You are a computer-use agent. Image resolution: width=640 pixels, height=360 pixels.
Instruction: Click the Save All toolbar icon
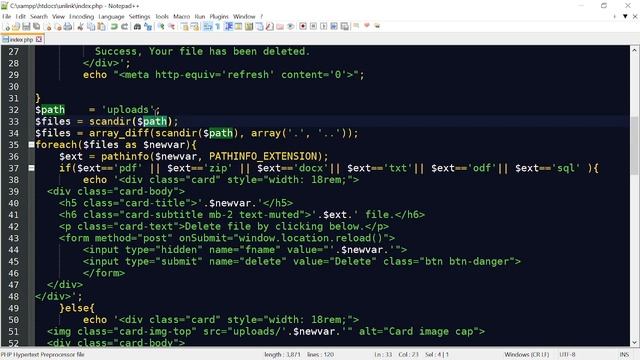point(36,27)
